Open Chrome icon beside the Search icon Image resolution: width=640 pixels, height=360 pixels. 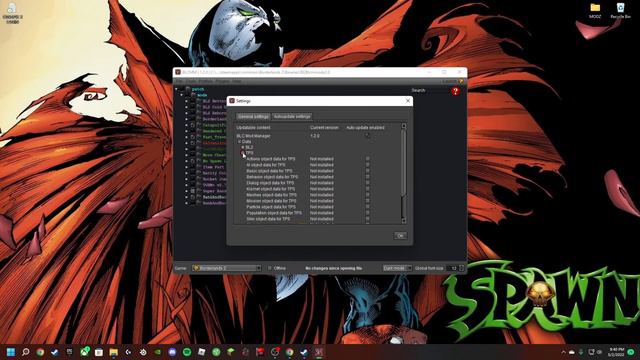[40, 352]
